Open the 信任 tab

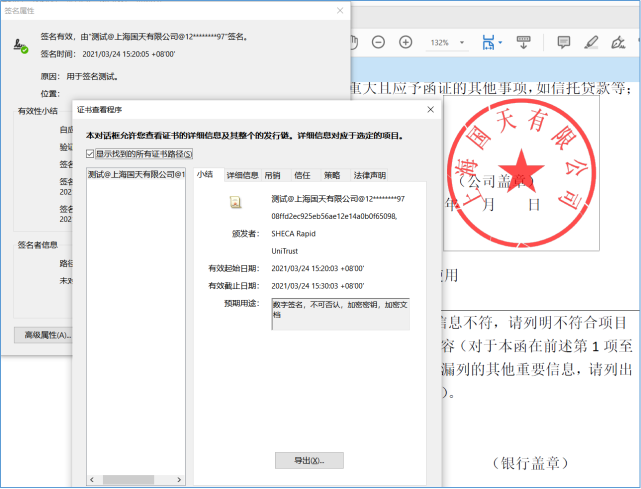303,175
